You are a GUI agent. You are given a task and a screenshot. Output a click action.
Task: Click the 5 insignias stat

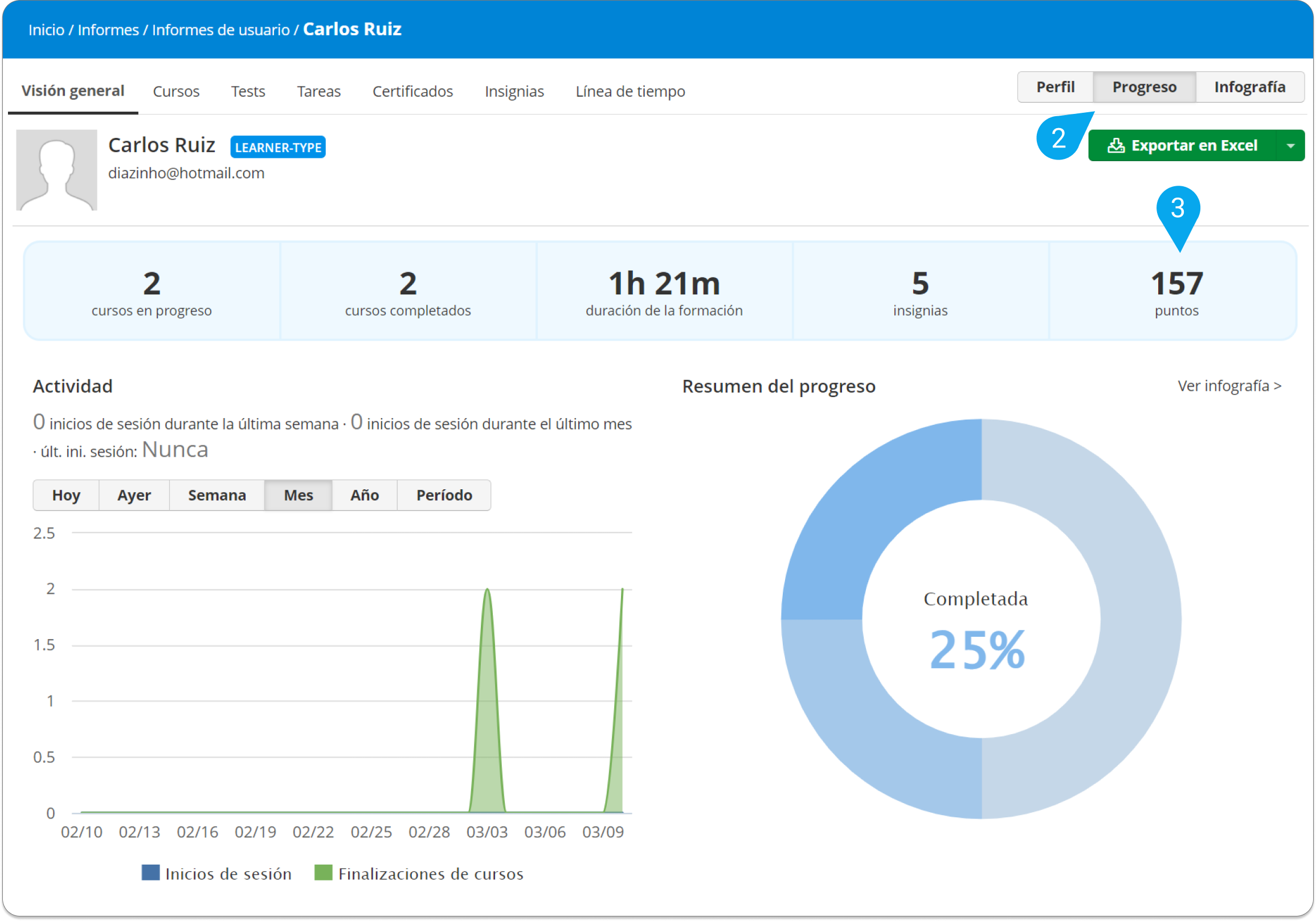[x=921, y=292]
